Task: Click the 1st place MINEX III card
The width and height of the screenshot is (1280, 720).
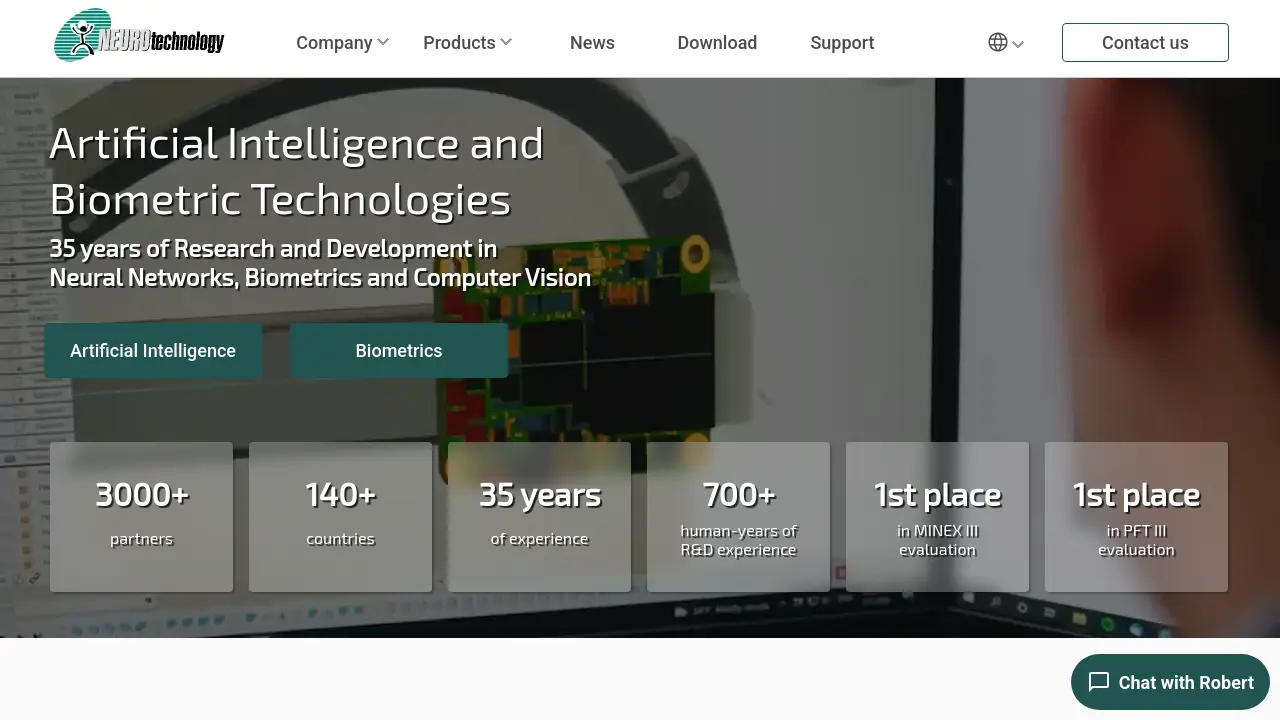Action: click(937, 517)
